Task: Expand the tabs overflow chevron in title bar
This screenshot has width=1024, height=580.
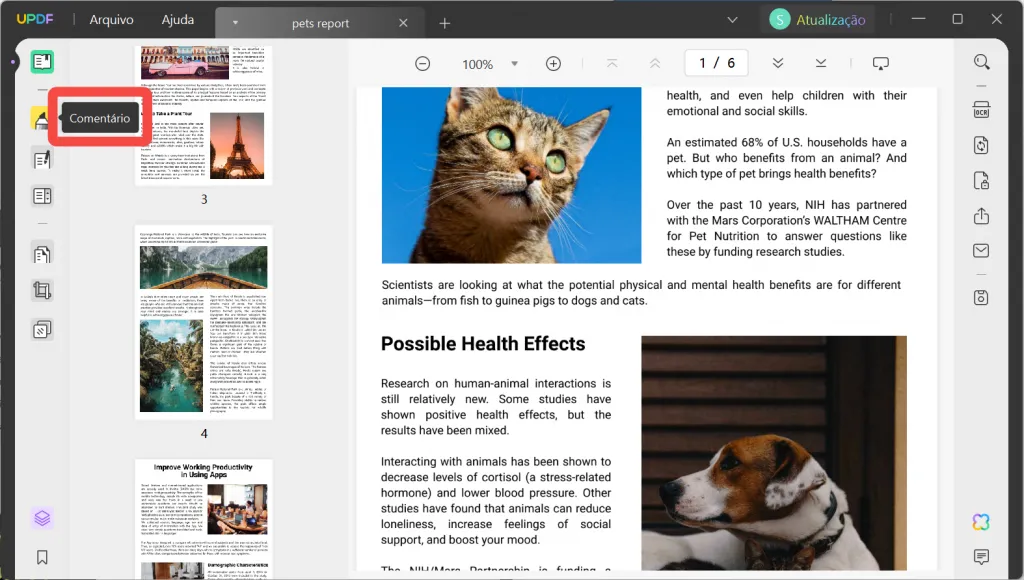Action: [x=733, y=20]
